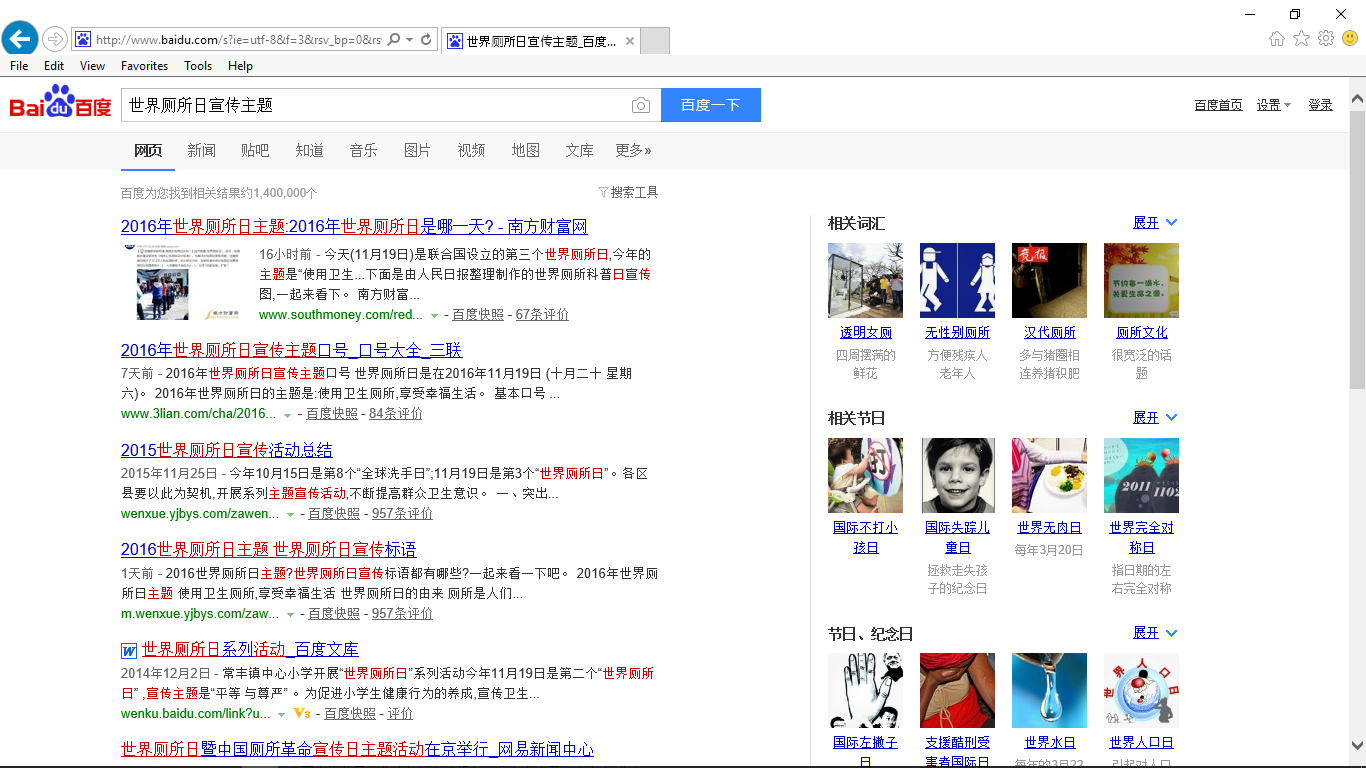Image resolution: width=1366 pixels, height=768 pixels.
Task: Click the scrollbar down arrow
Action: (x=1357, y=745)
